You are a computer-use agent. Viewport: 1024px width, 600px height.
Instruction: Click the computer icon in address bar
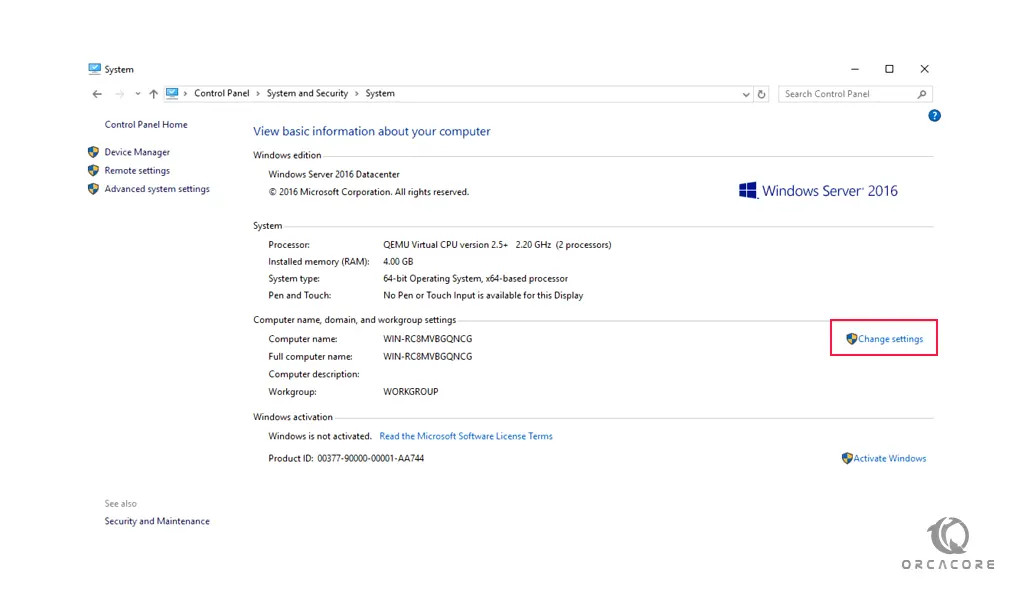click(x=172, y=93)
